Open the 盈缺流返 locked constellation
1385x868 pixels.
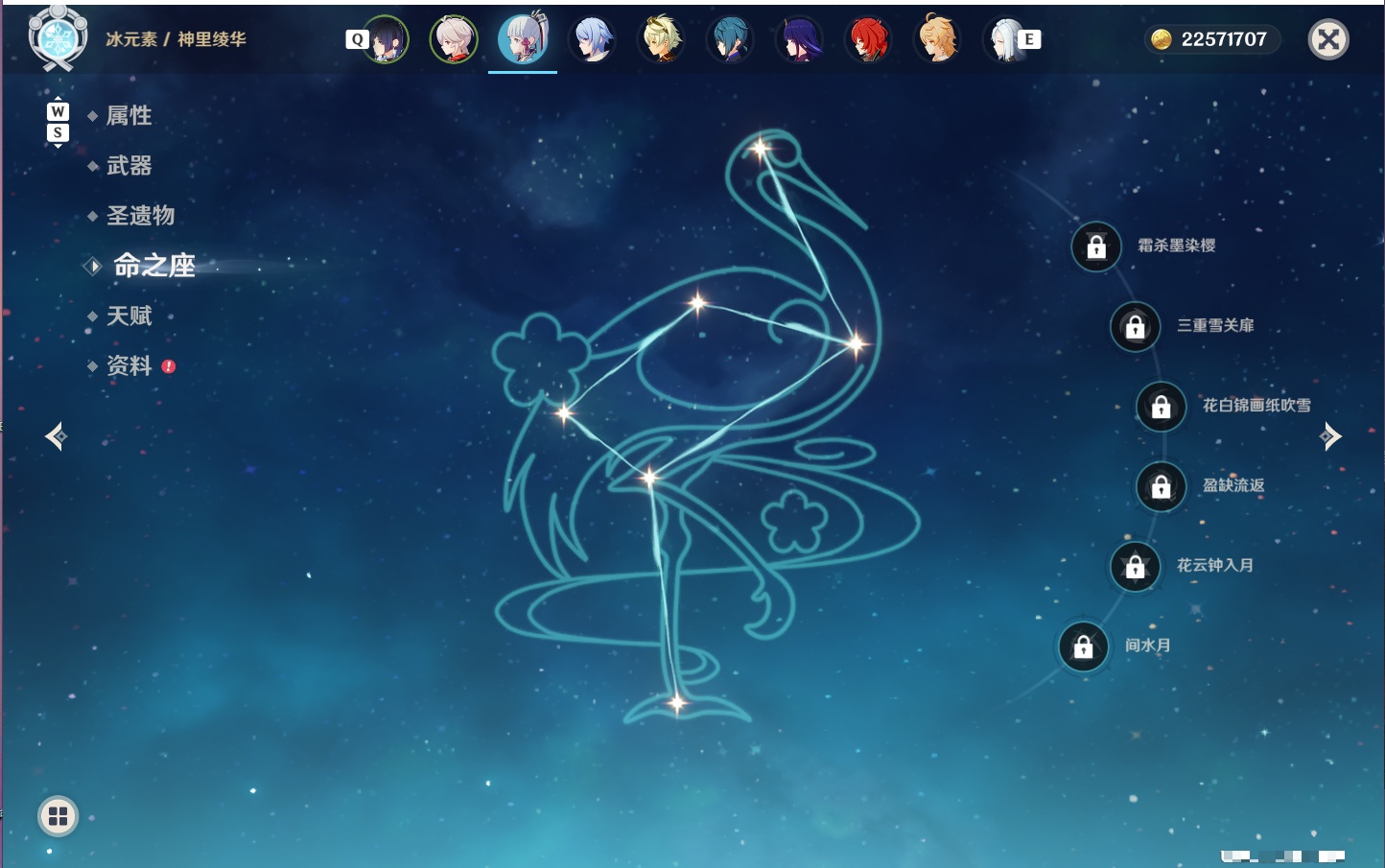tap(1162, 486)
